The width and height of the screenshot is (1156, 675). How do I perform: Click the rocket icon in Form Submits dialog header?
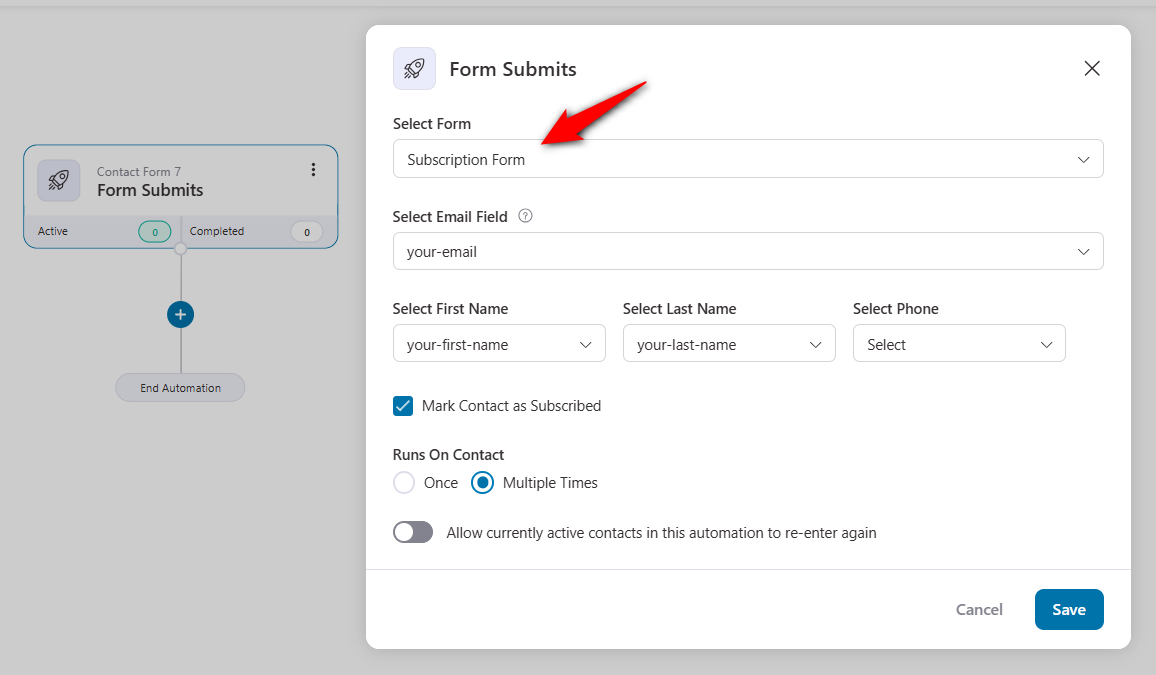pos(414,69)
